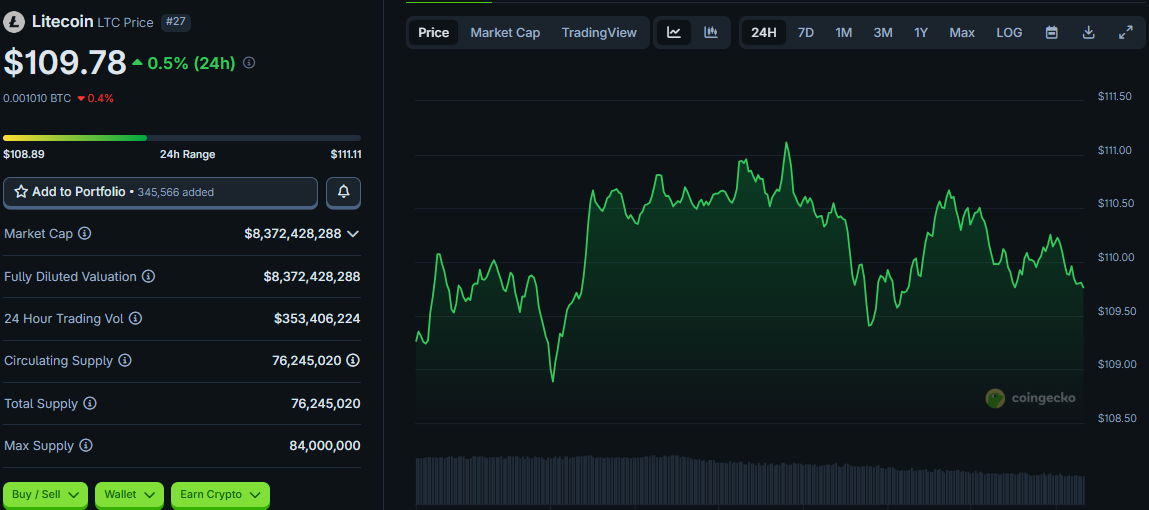Click the $110.00 axis label
The width and height of the screenshot is (1149, 510).
pyautogui.click(x=1115, y=257)
